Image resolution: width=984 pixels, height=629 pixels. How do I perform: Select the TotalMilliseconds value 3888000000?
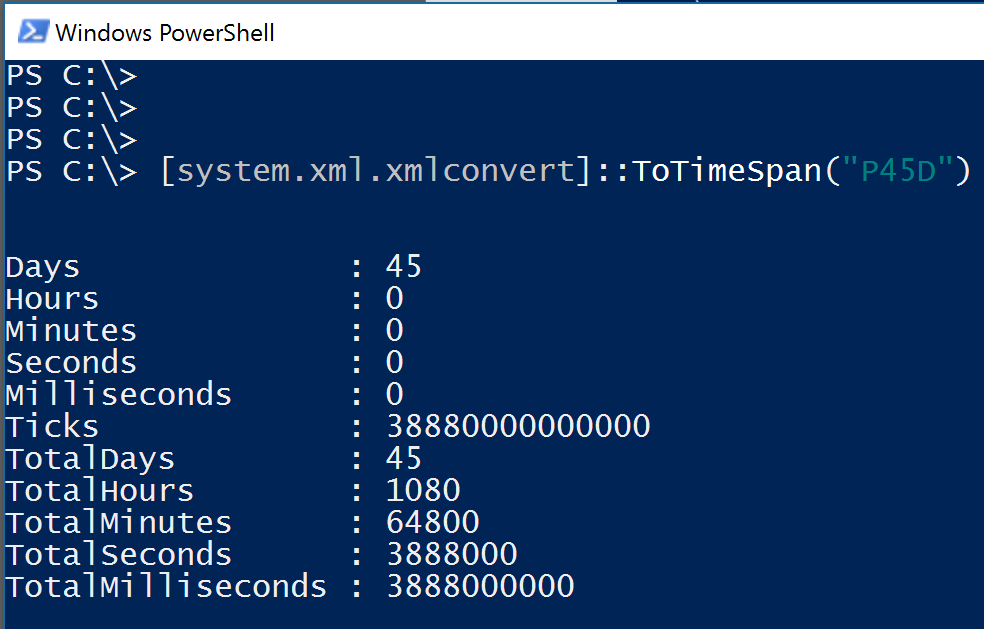coord(480,587)
